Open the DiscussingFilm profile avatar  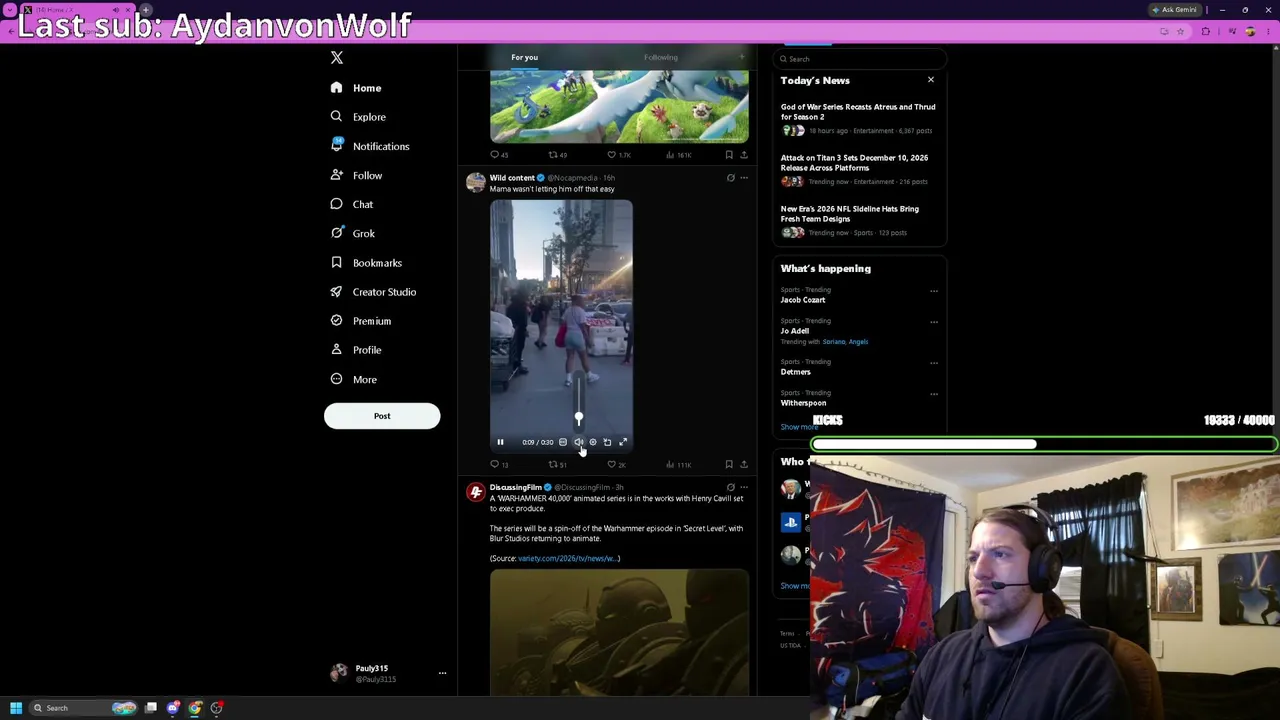click(x=475, y=492)
